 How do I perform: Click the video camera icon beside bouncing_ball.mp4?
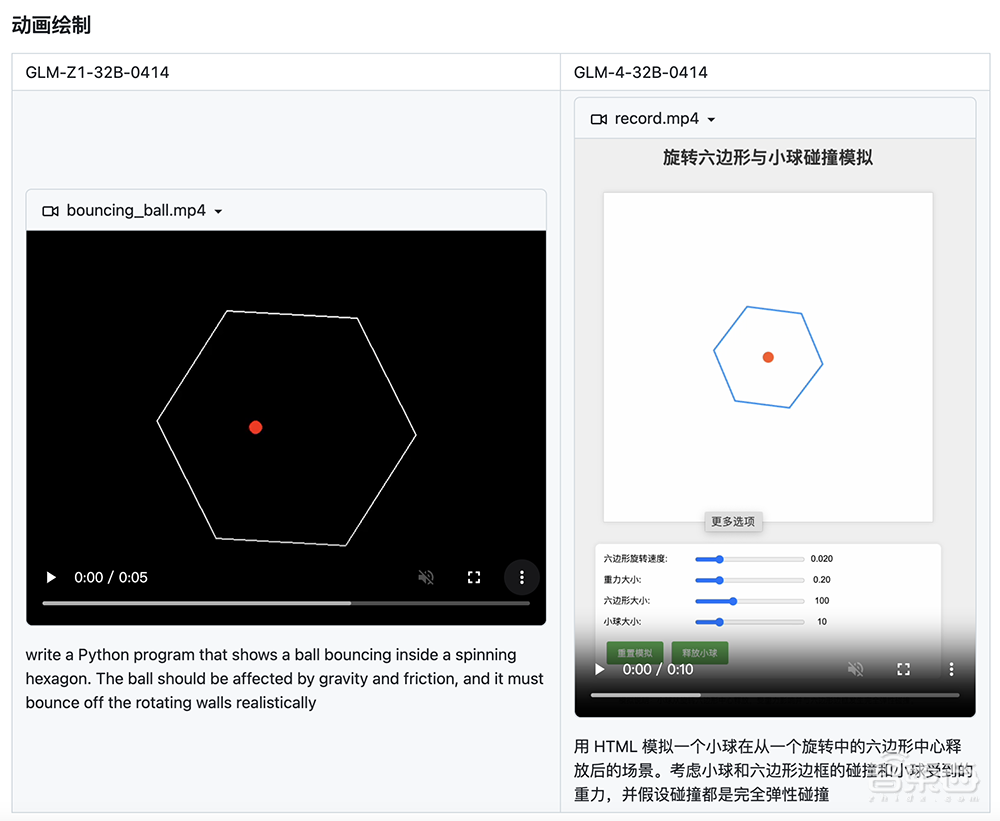coord(50,210)
